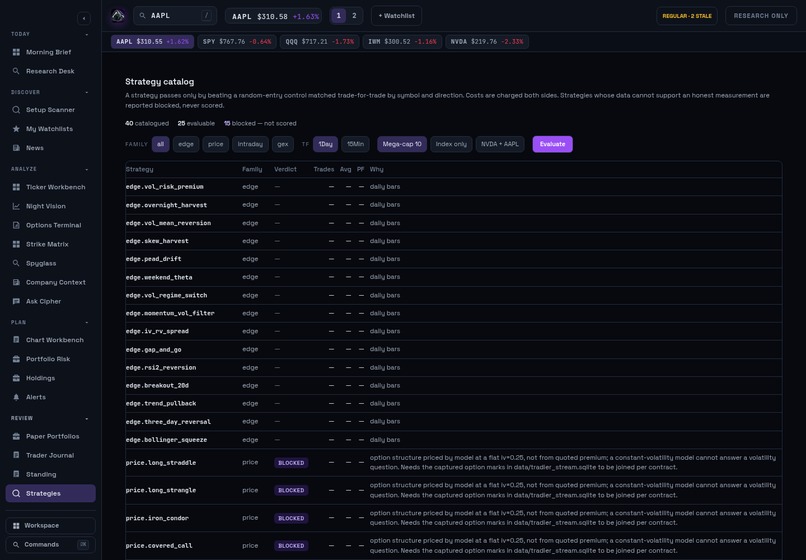806x560 pixels.
Task: Click Chart Workbench icon
Action: [16, 340]
